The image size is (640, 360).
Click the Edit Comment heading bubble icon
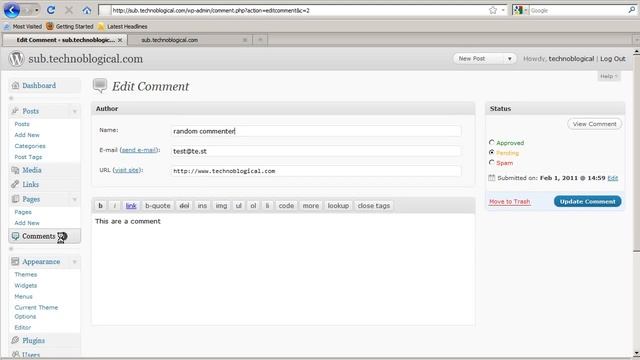tap(100, 85)
